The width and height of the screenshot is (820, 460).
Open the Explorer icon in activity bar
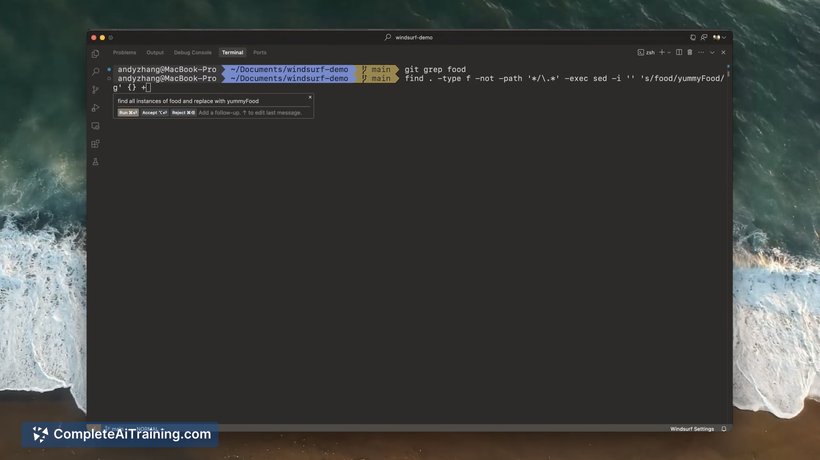tap(95, 54)
